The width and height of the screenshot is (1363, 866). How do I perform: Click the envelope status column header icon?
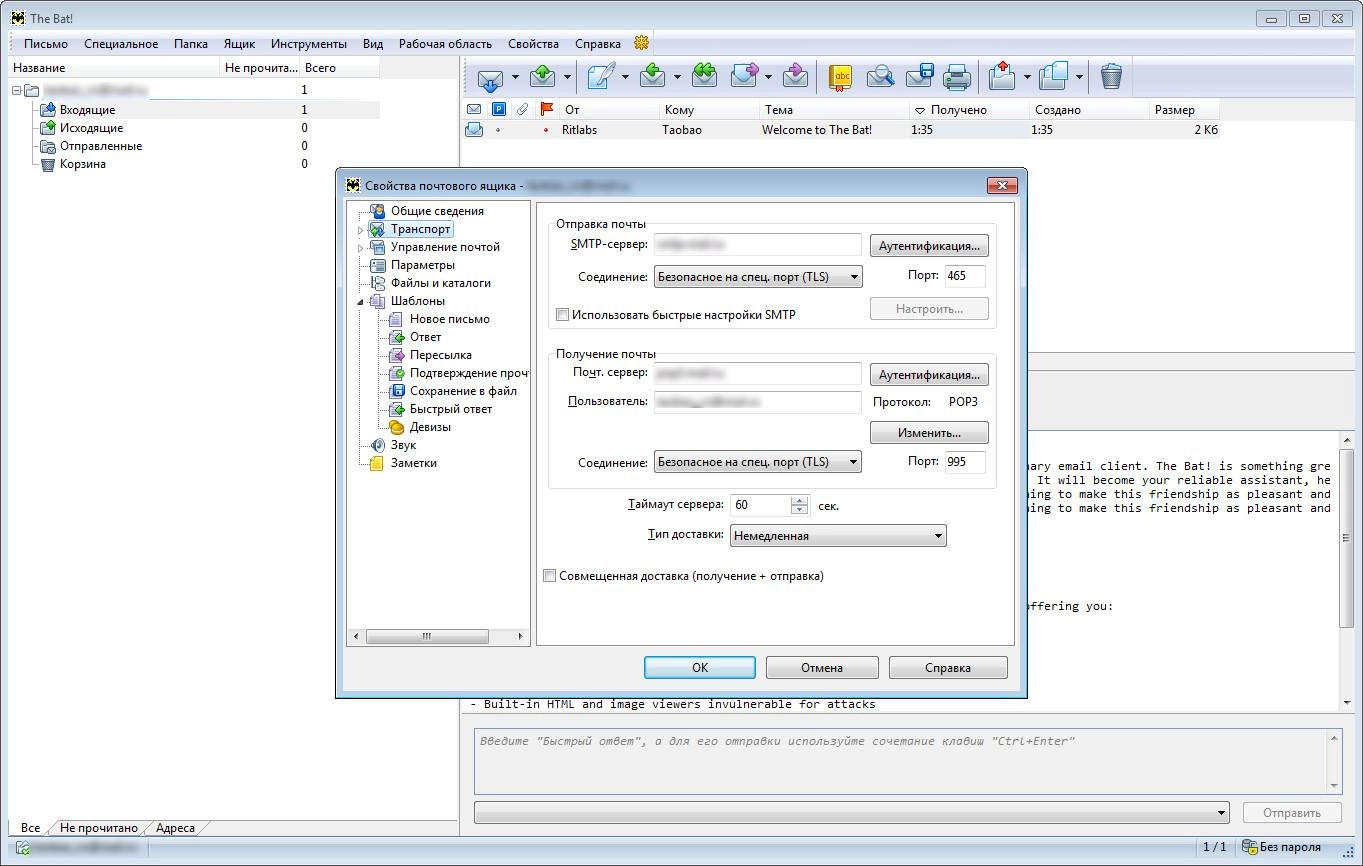click(474, 109)
